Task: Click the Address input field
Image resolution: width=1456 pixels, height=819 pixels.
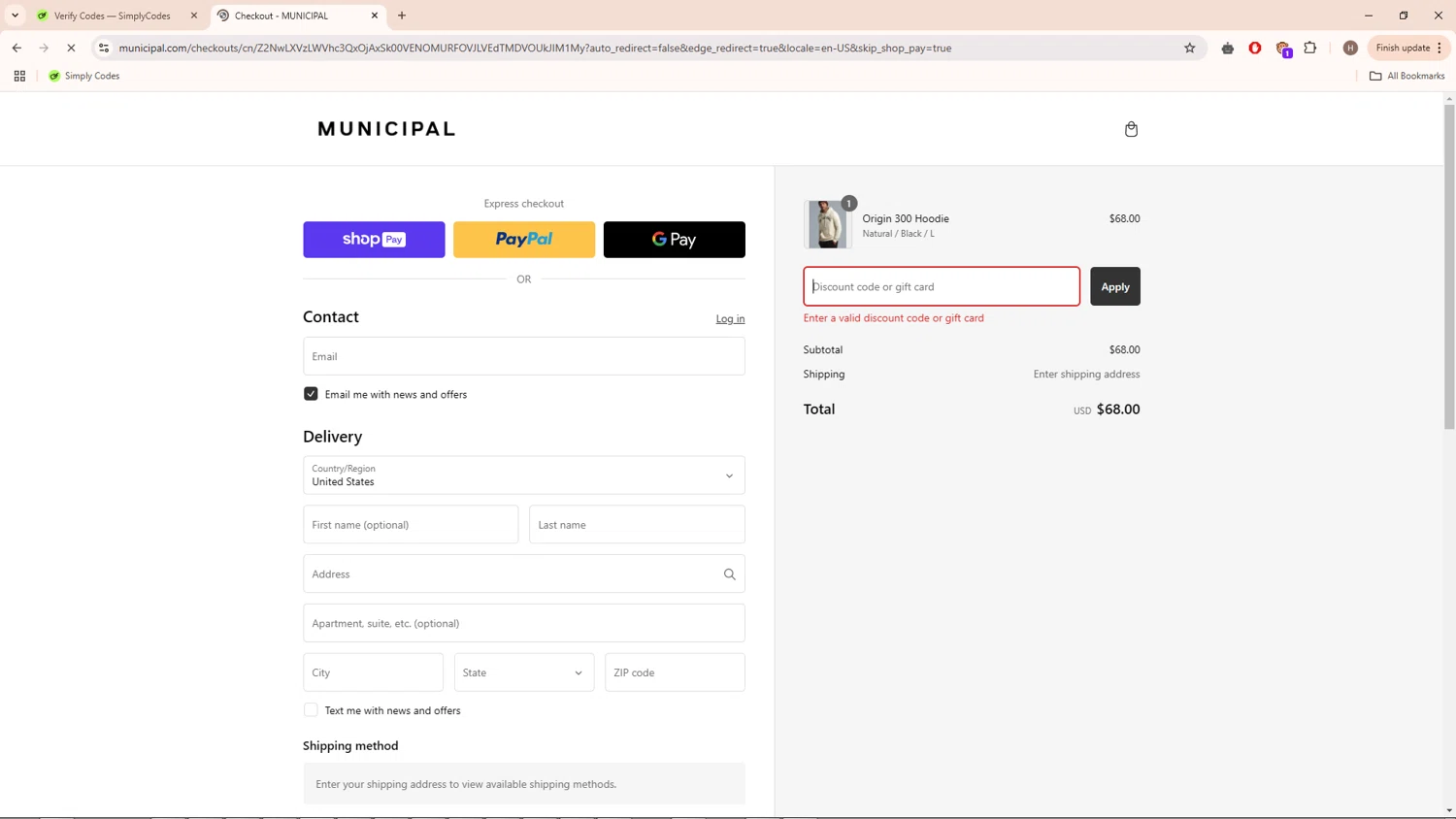Action: (x=524, y=574)
